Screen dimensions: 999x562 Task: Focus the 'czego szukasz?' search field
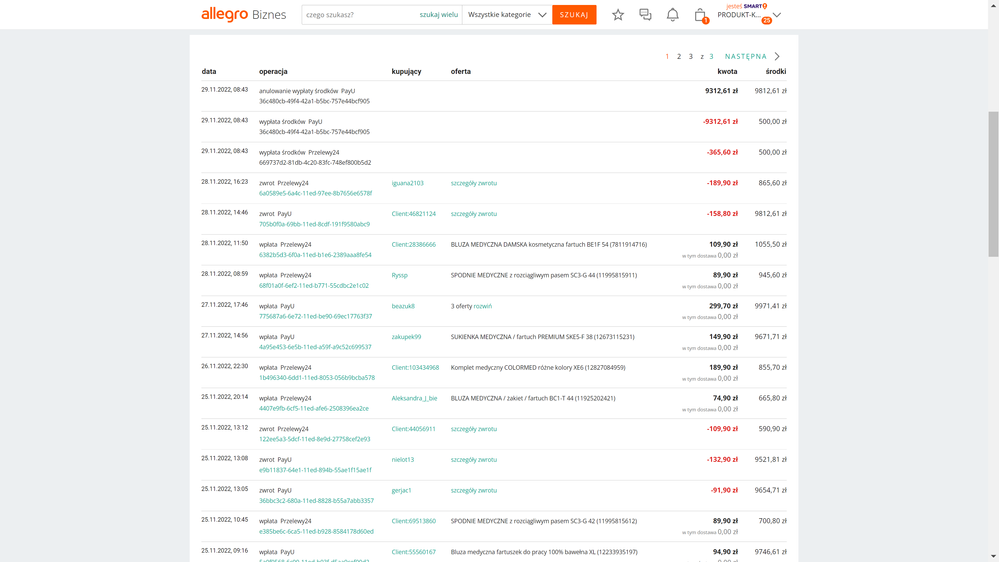pos(358,15)
